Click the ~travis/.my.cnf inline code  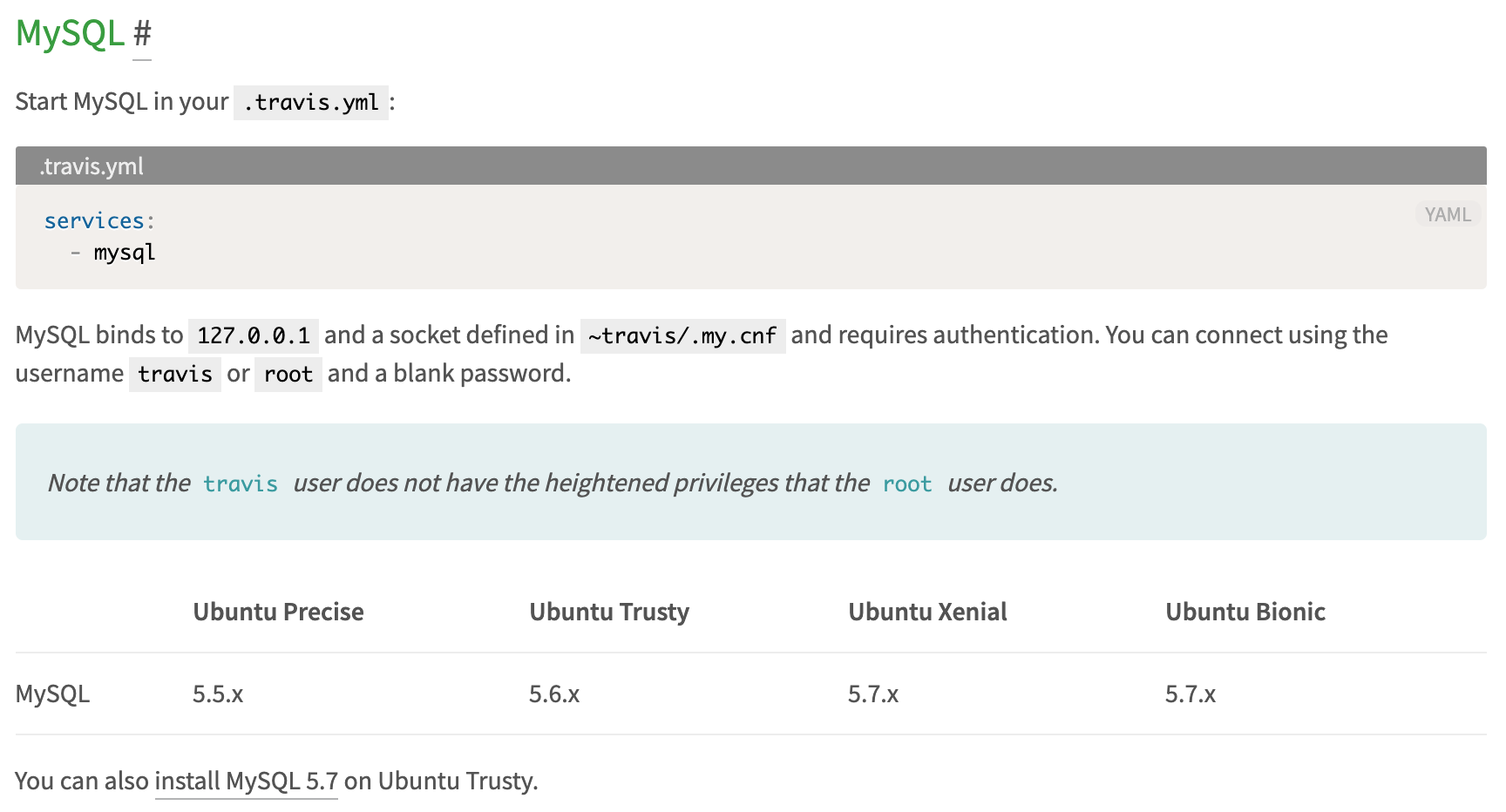[682, 335]
